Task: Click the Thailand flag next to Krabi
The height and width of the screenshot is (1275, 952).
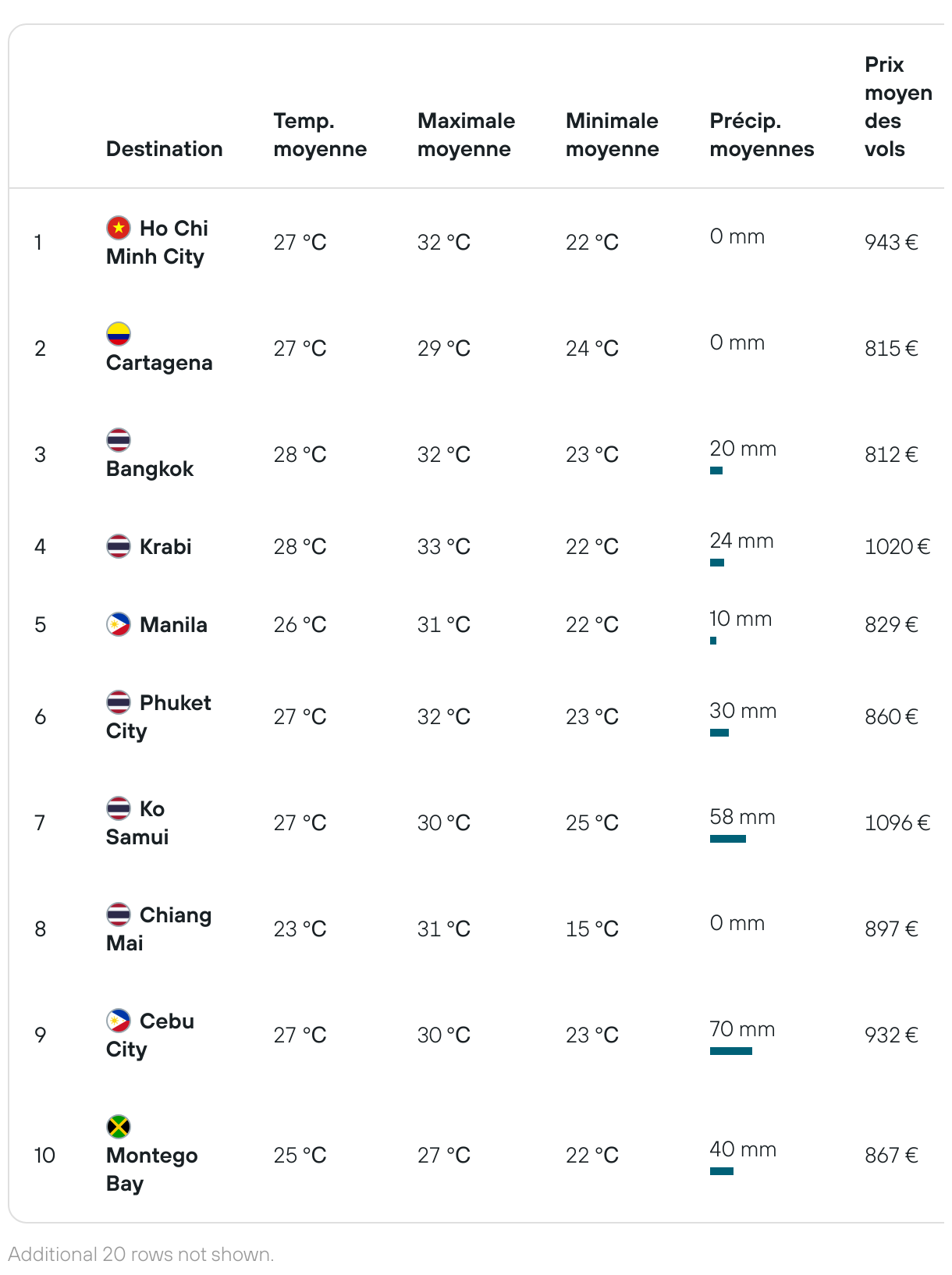Action: point(119,546)
